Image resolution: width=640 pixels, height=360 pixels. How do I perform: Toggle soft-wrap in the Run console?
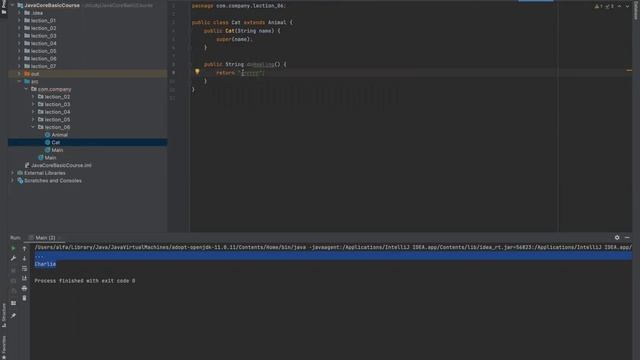point(24,269)
